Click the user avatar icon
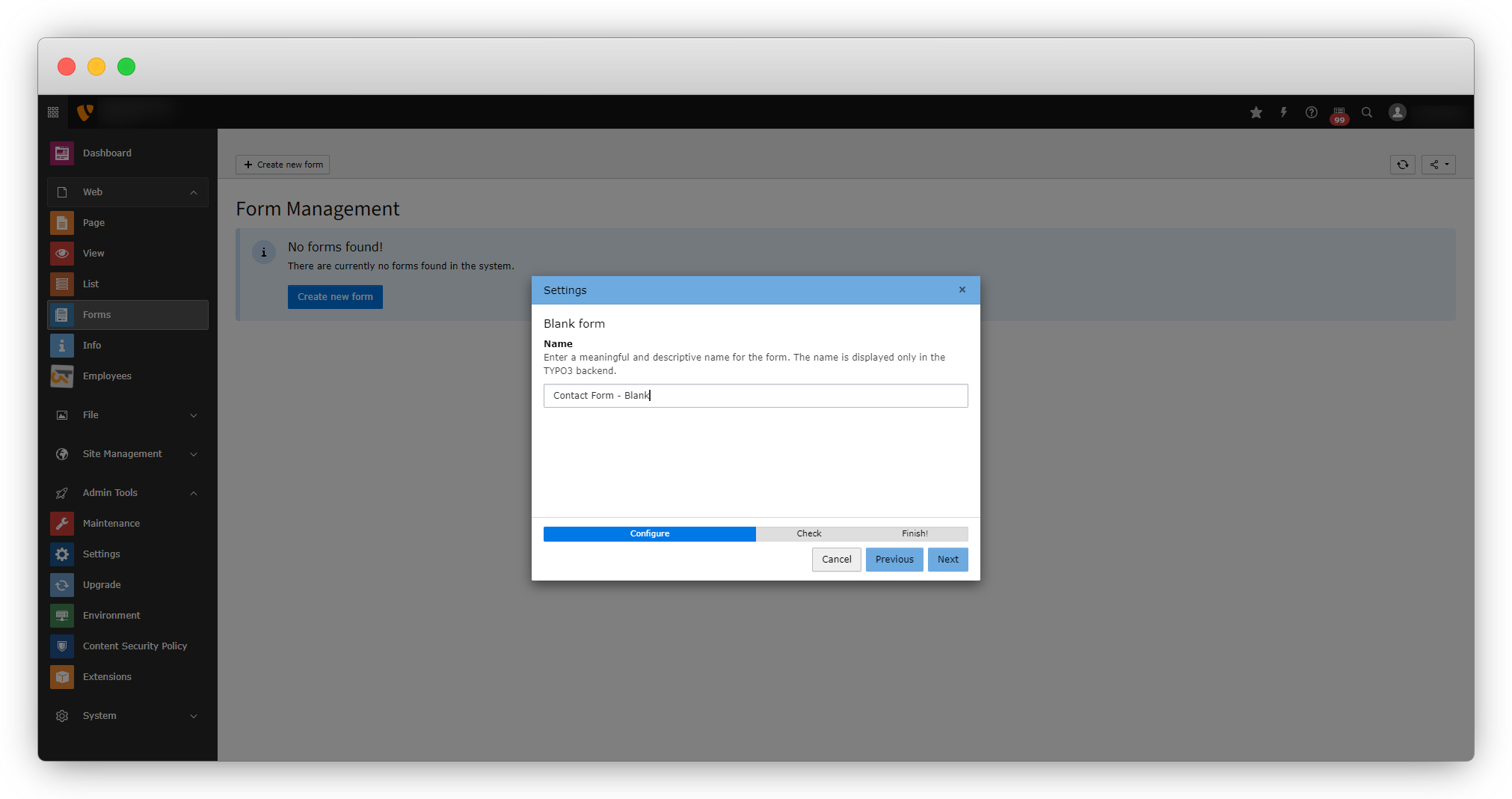This screenshot has height=799, width=1512. click(x=1398, y=112)
